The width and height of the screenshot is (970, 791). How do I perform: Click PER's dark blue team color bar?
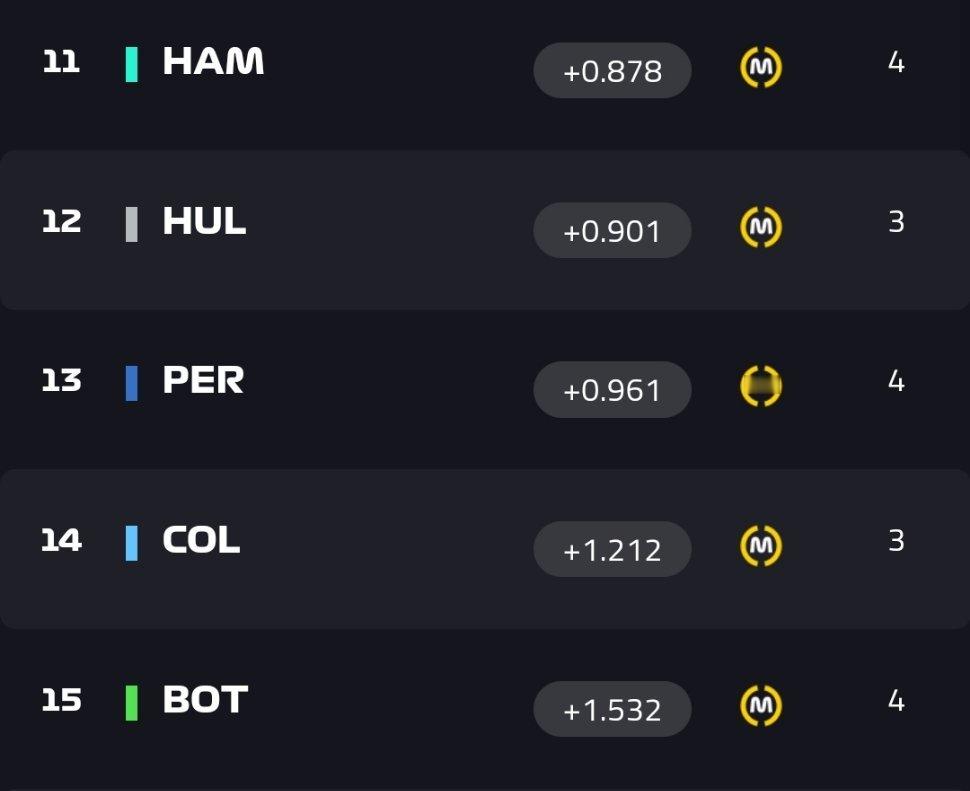(x=131, y=383)
